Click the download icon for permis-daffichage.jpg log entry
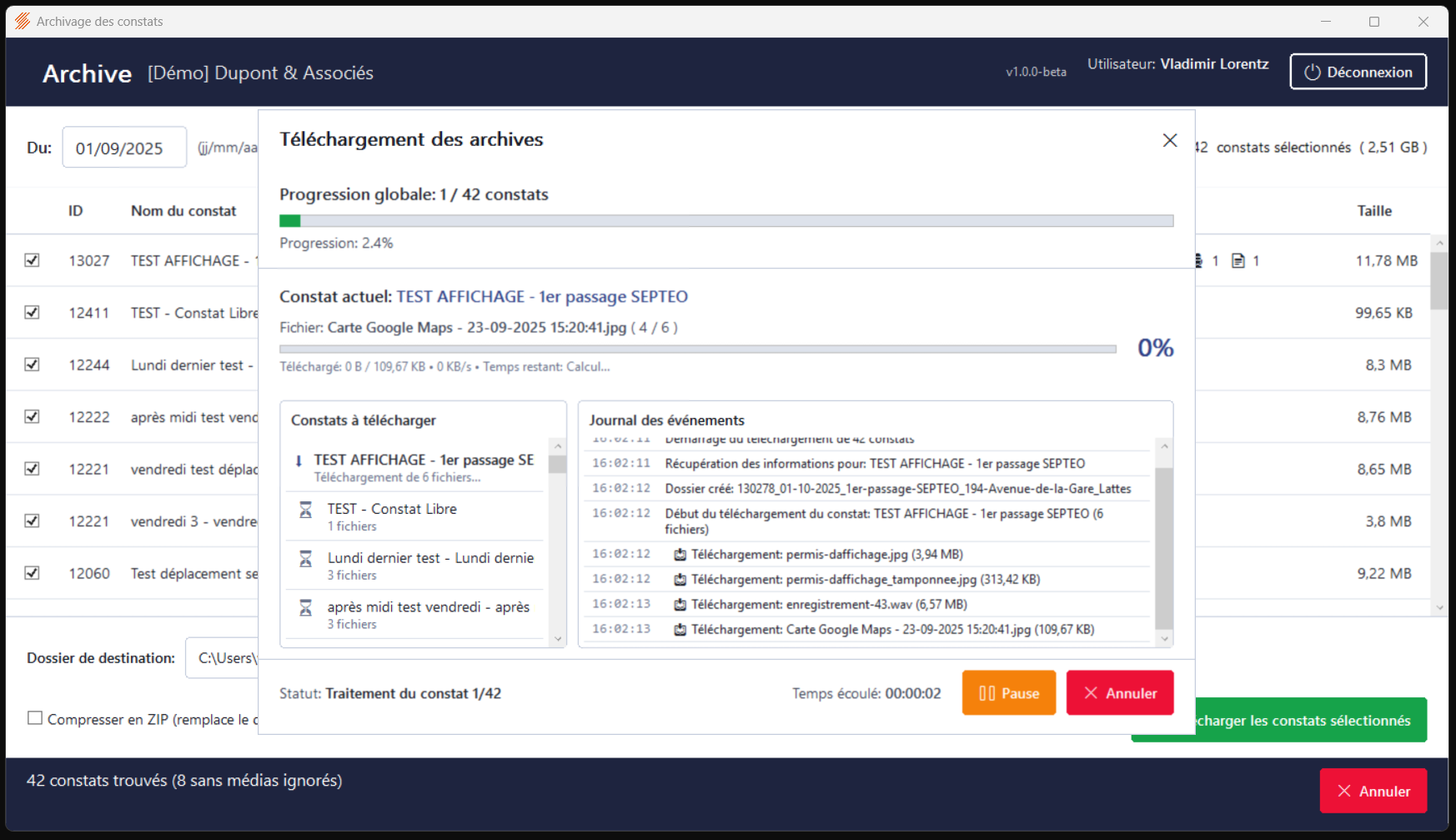This screenshot has height=840, width=1456. click(680, 555)
